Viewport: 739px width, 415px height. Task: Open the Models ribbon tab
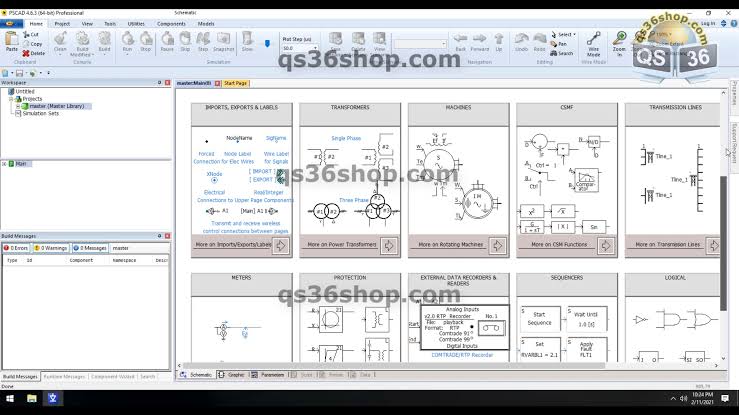206,24
